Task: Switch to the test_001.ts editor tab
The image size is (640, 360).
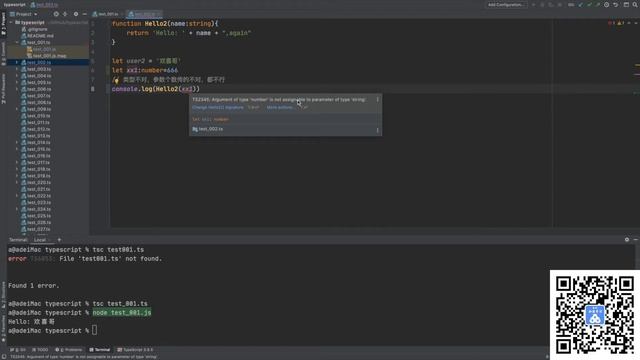Action: [x=106, y=14]
